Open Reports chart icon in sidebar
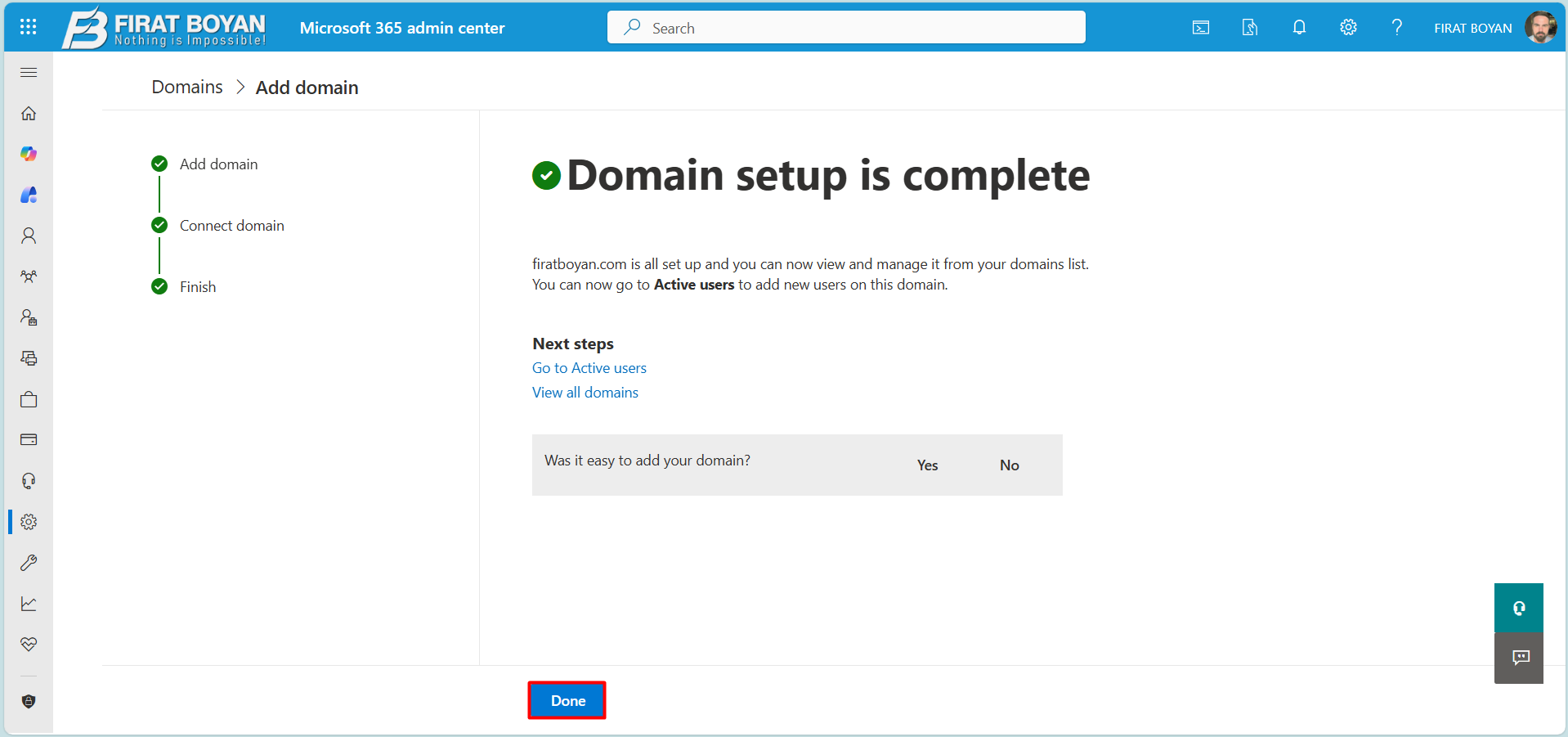1568x737 pixels. coord(28,603)
